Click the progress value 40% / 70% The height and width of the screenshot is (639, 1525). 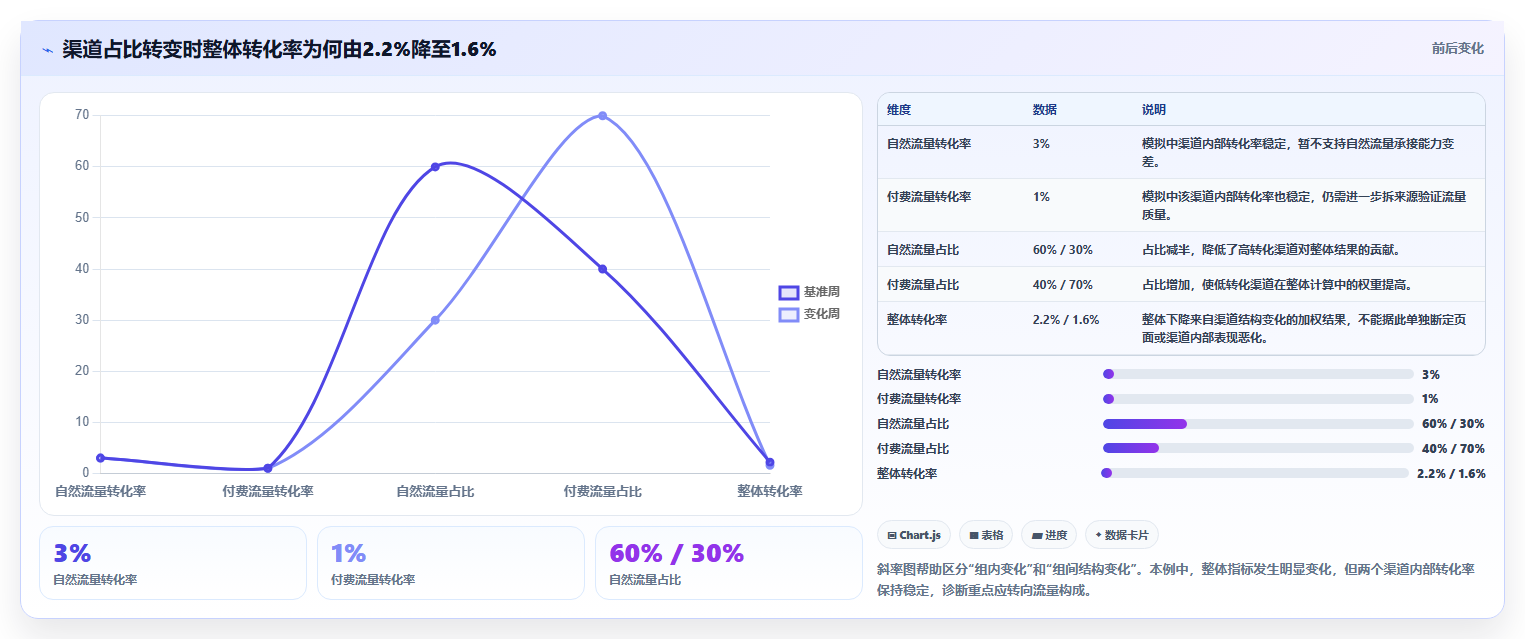[x=1453, y=449]
